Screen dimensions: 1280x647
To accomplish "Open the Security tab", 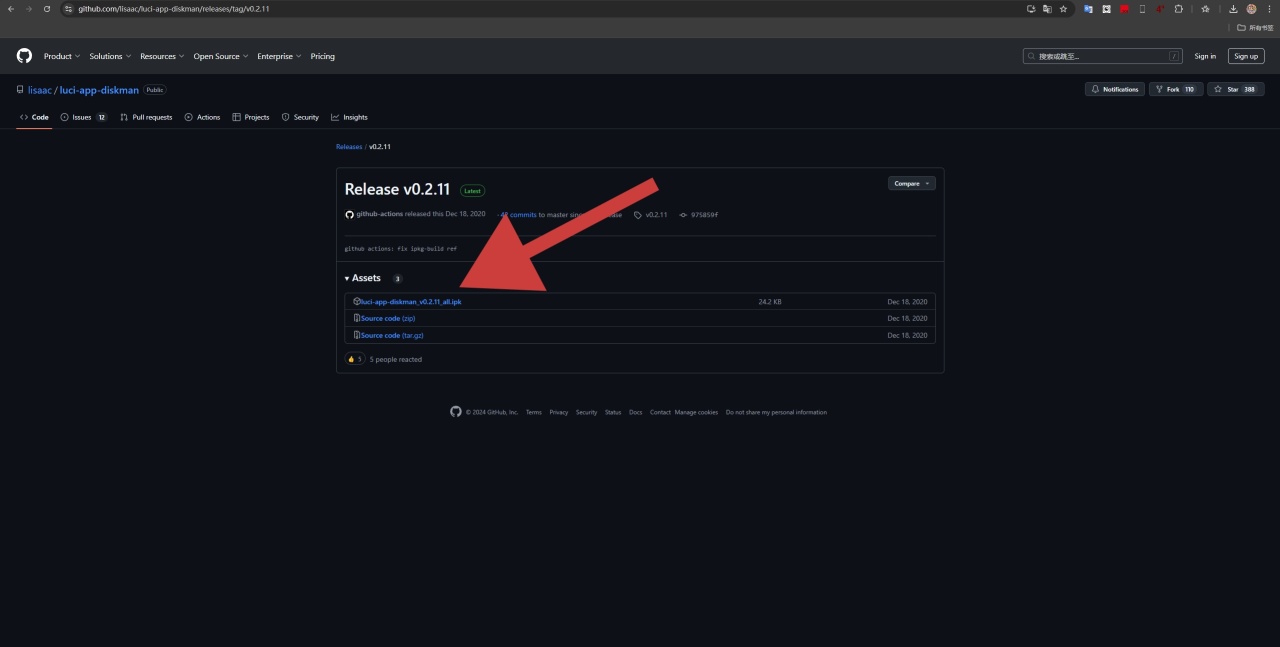I will (300, 117).
